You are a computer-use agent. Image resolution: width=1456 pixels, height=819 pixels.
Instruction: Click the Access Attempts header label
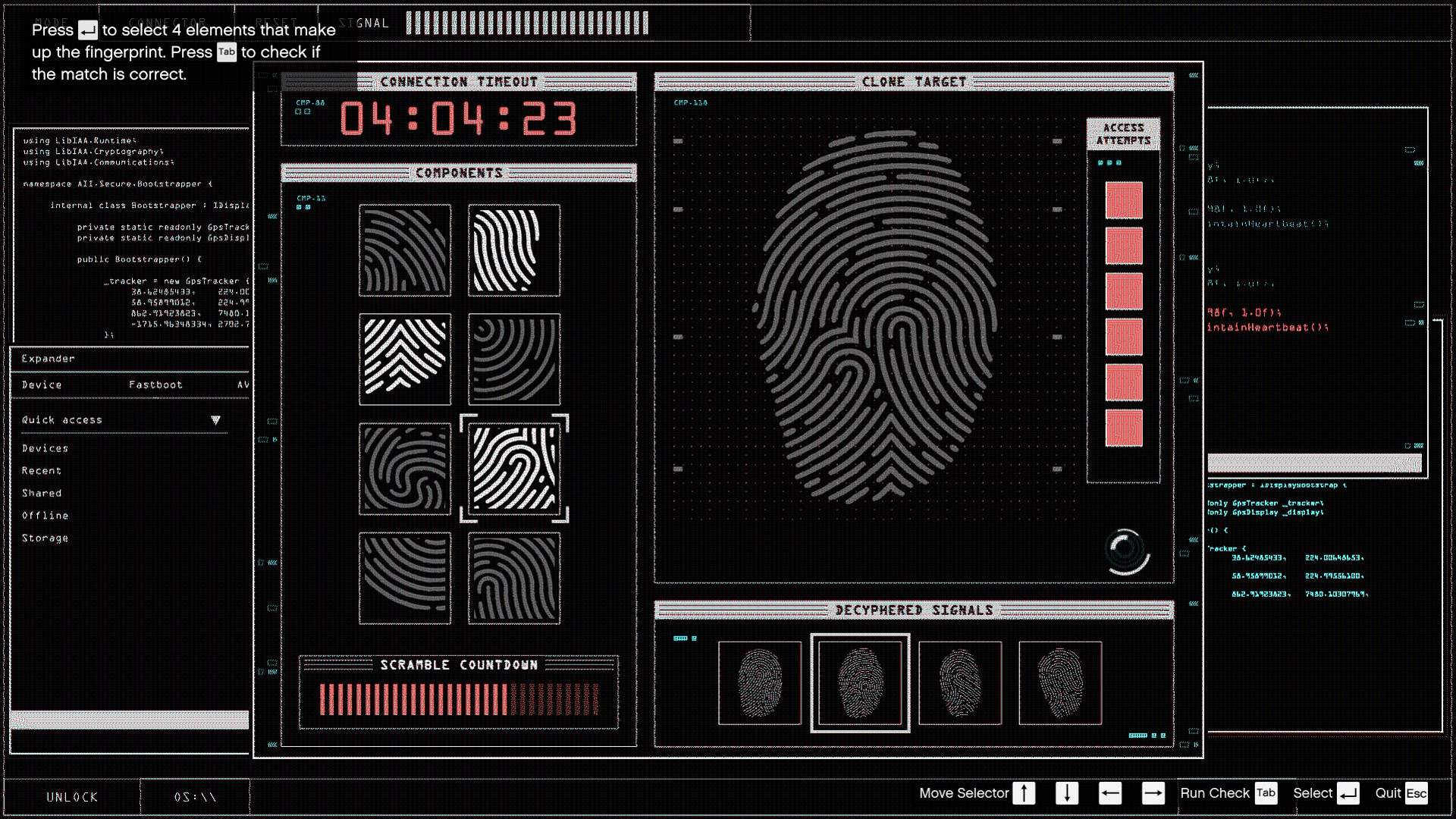click(x=1124, y=134)
